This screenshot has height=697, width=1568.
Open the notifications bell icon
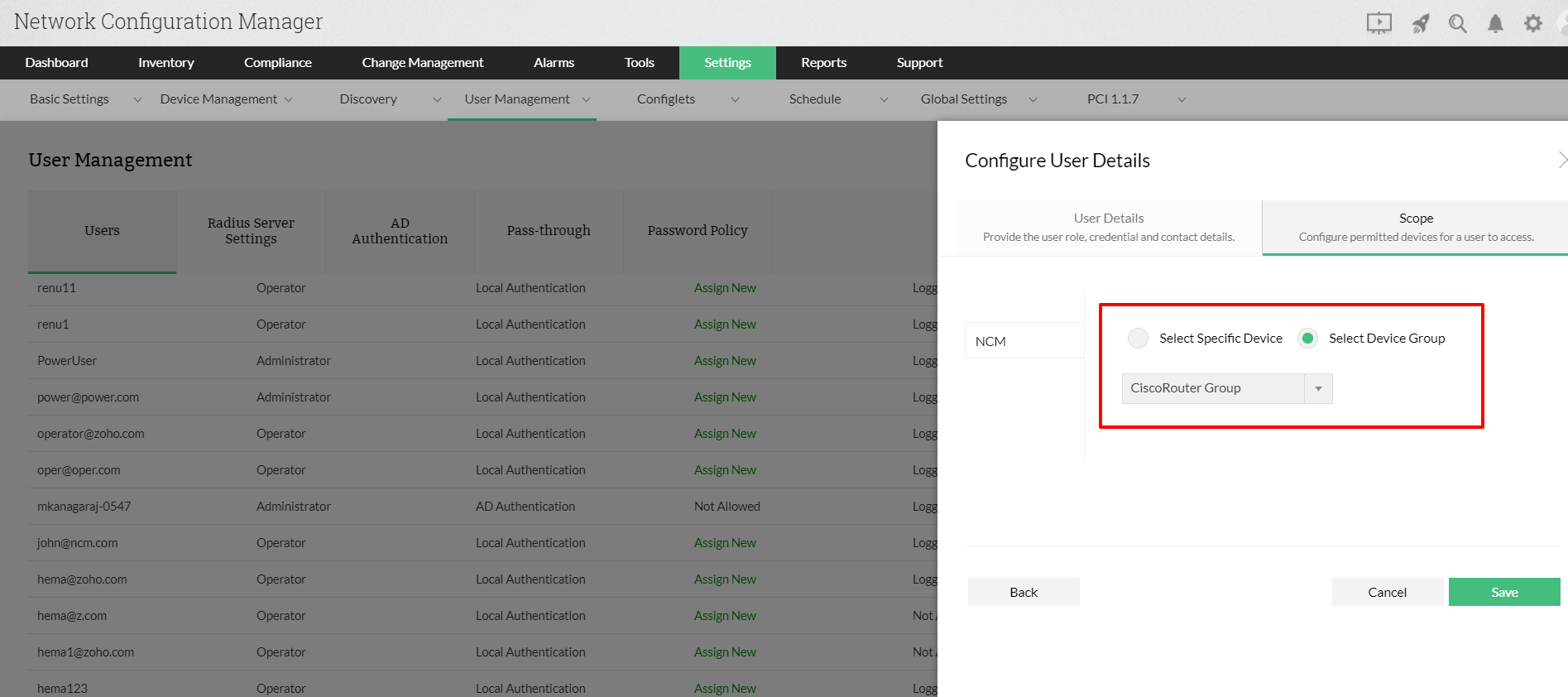pos(1495,23)
